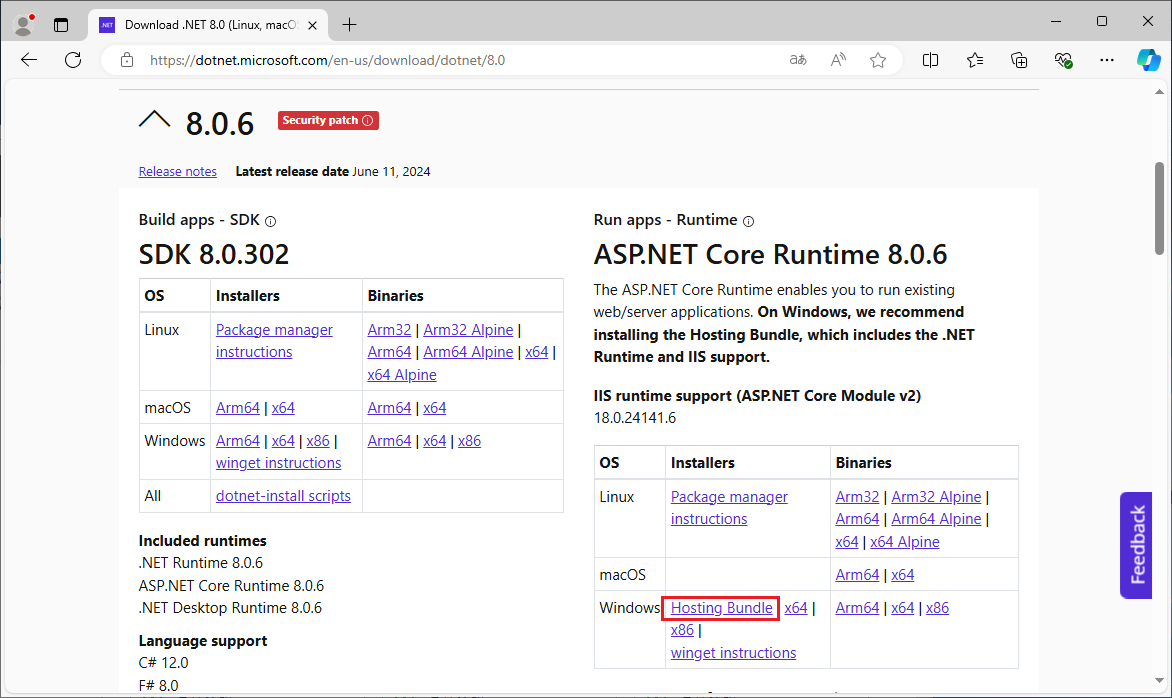Download SDK Linux Arm32 binary
The width and height of the screenshot is (1172, 698).
389,330
